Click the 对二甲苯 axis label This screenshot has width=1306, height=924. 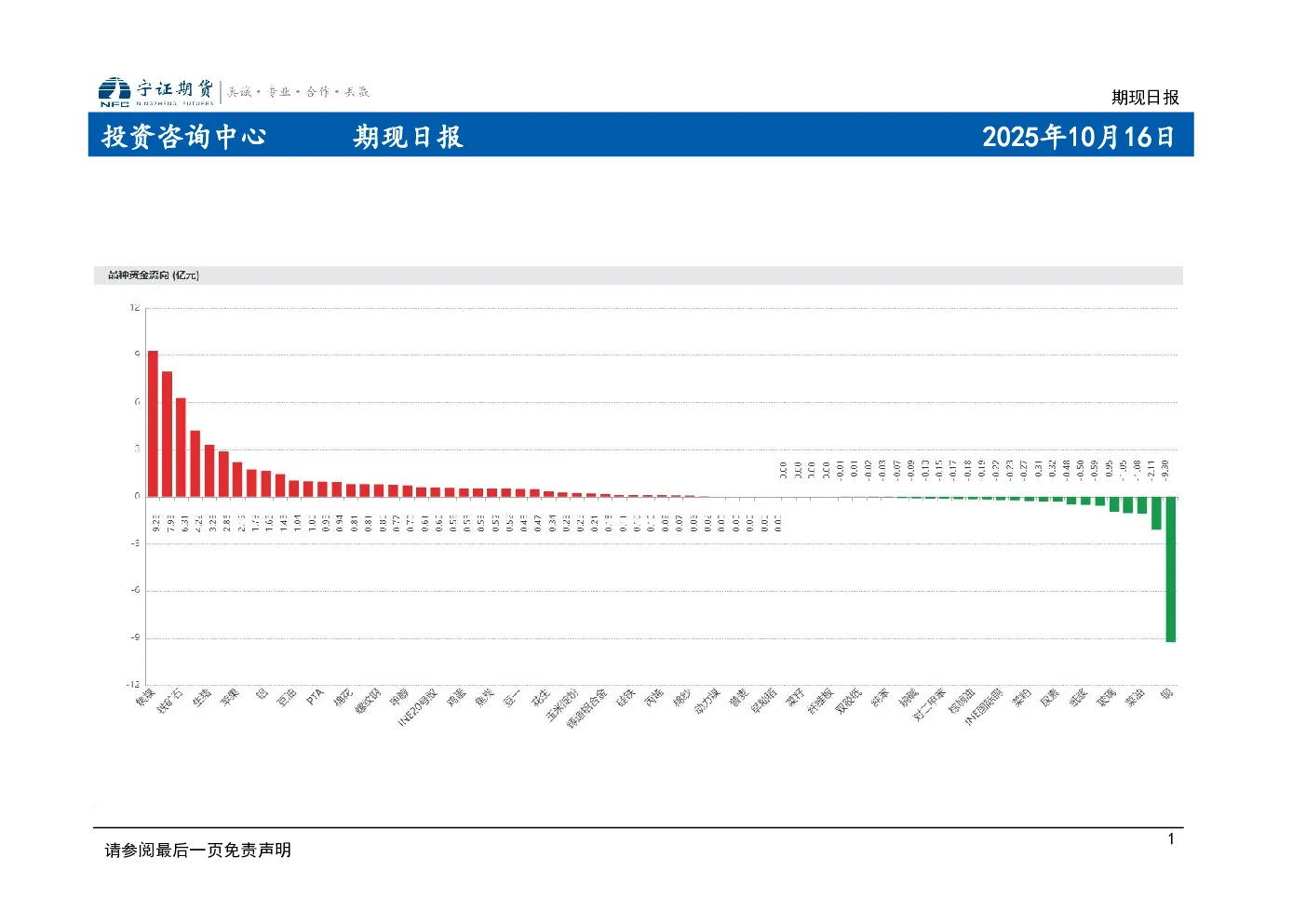point(929,704)
